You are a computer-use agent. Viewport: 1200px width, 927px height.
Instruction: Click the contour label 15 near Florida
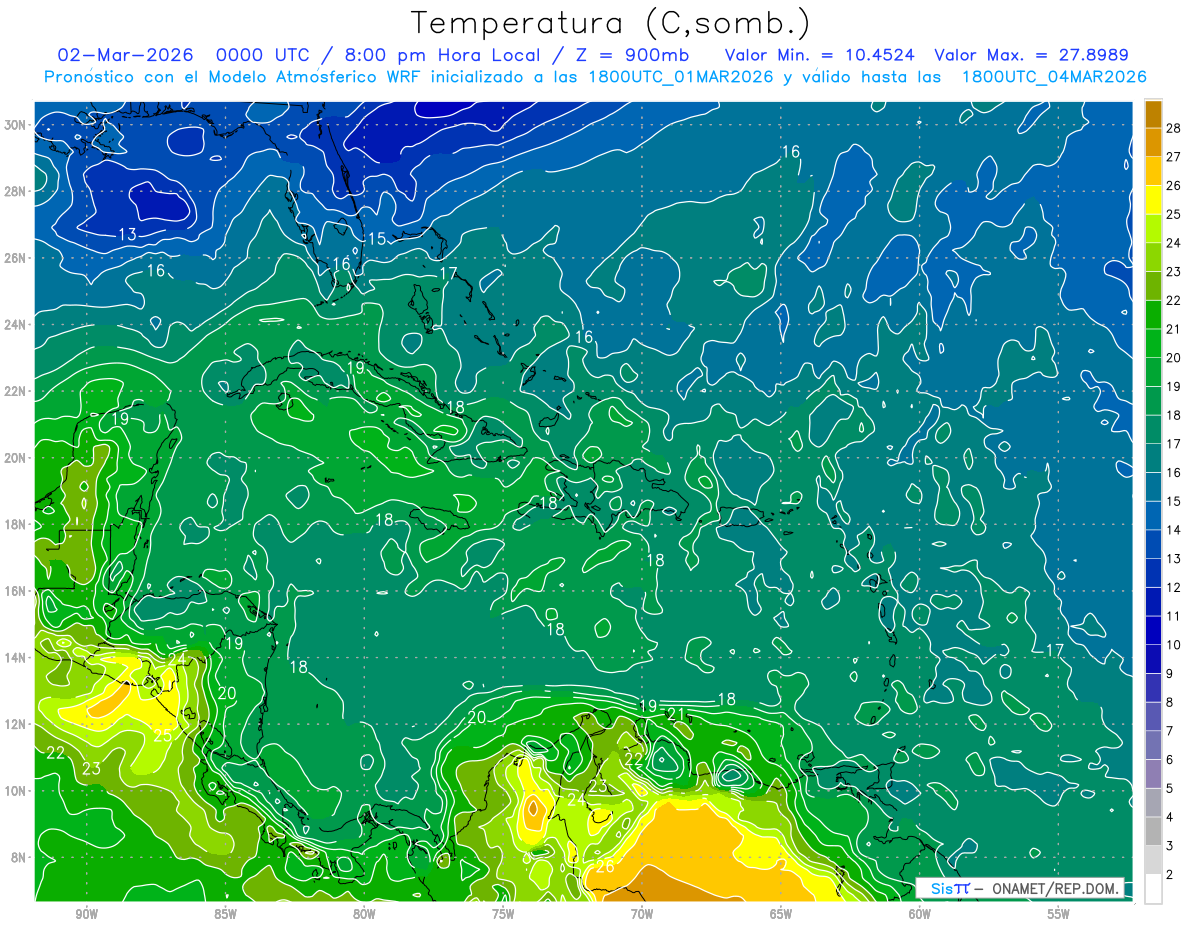pyautogui.click(x=376, y=239)
